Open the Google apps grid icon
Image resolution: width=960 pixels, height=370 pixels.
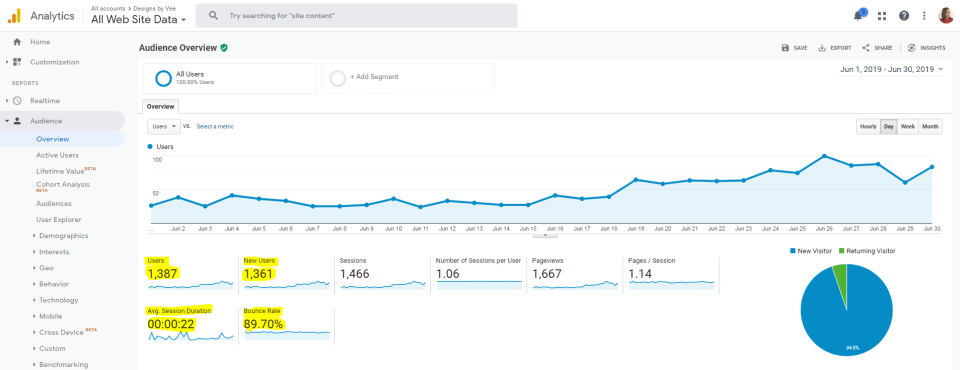tap(882, 16)
